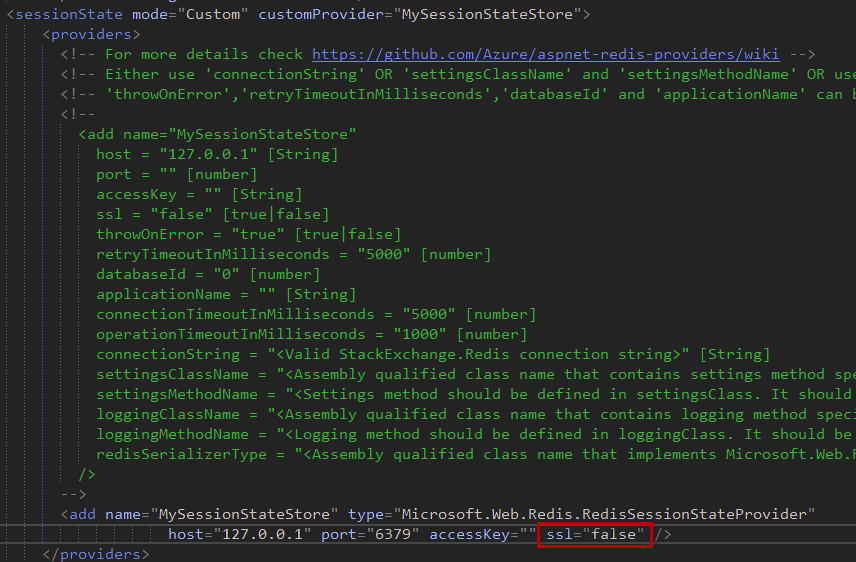Click the port="6379" attribute
Screen dimensions: 856x562
click(x=370, y=534)
